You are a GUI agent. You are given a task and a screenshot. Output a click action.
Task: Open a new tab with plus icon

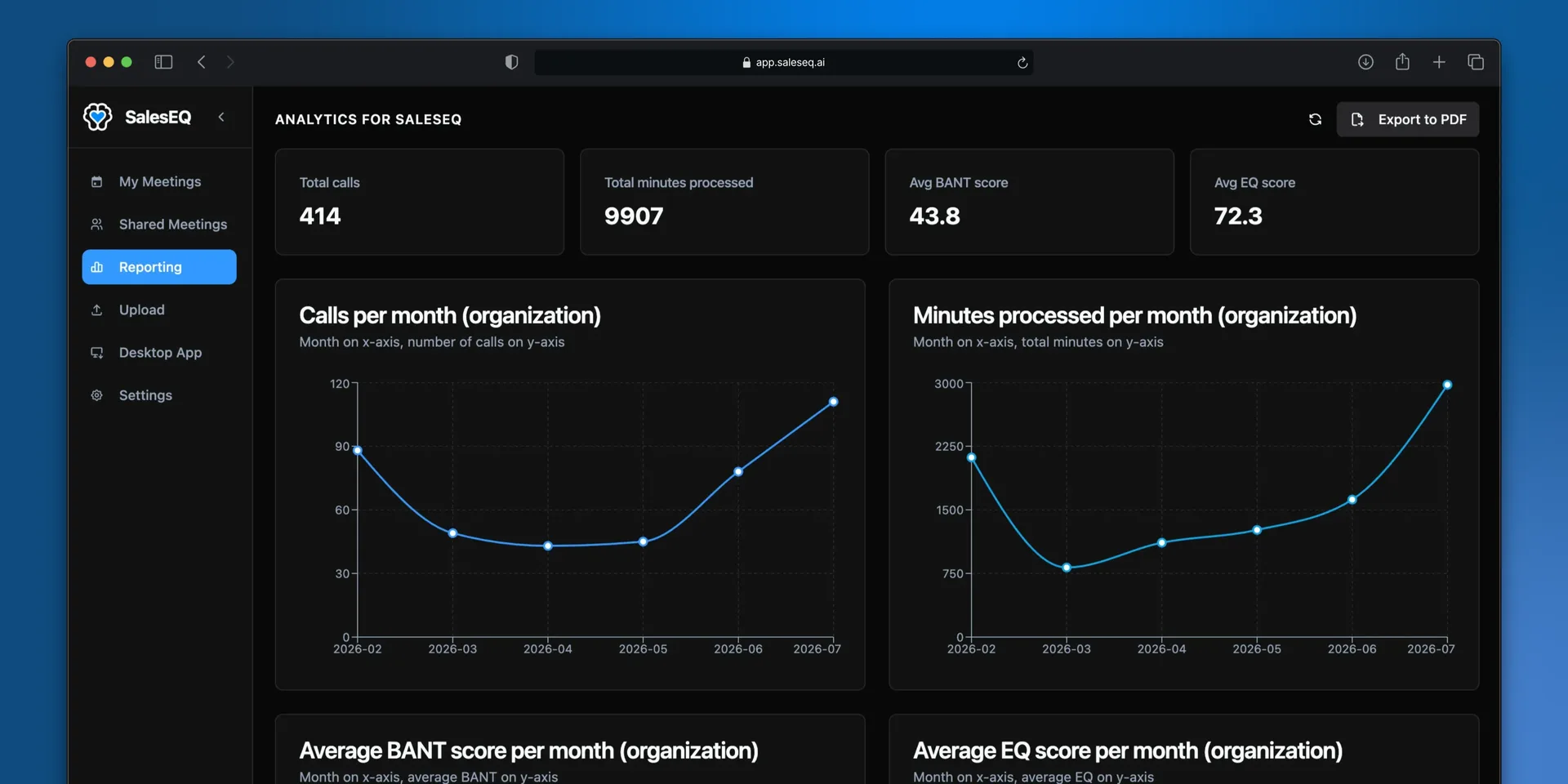[1439, 62]
